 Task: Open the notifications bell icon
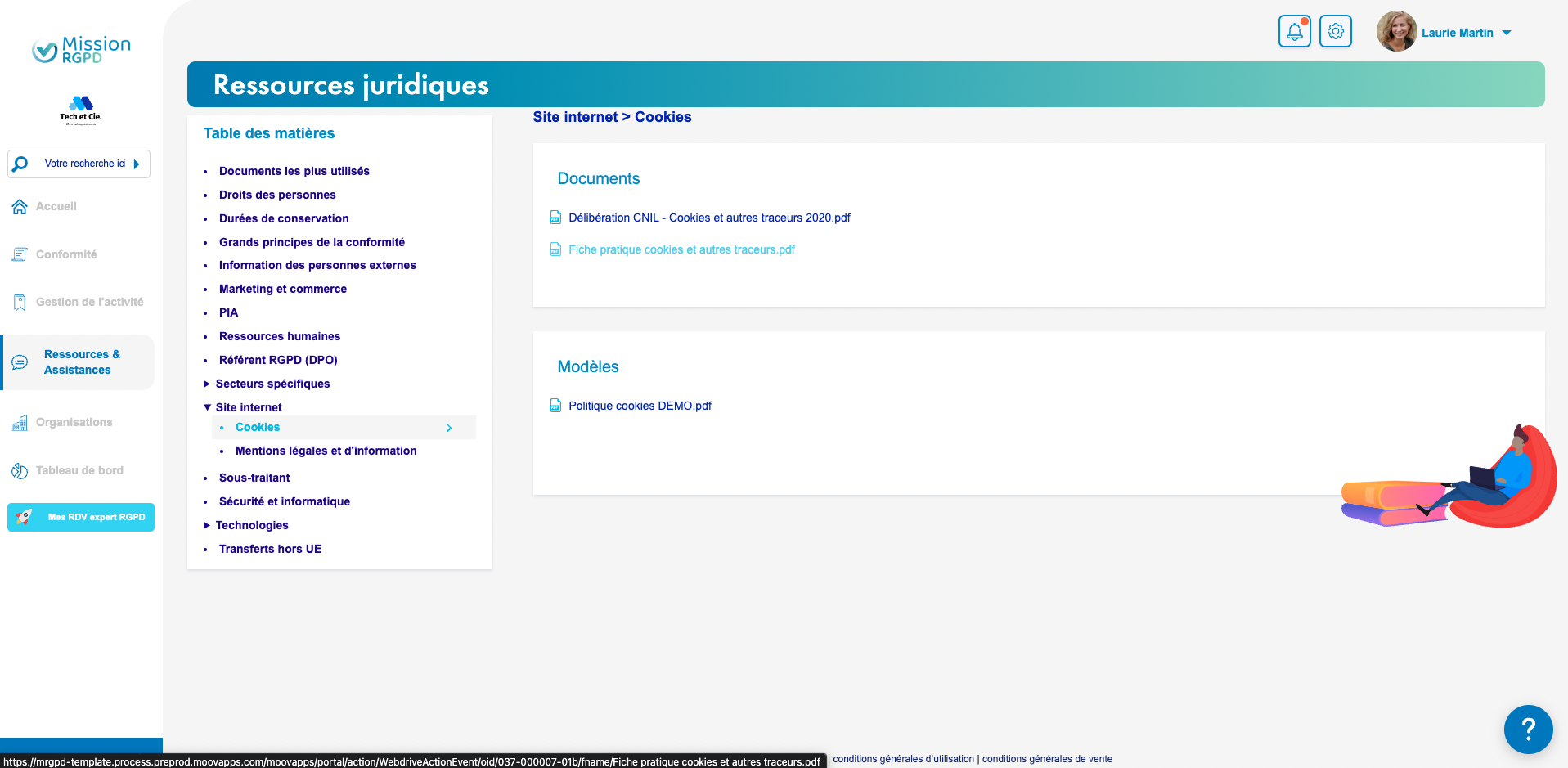click(1294, 32)
